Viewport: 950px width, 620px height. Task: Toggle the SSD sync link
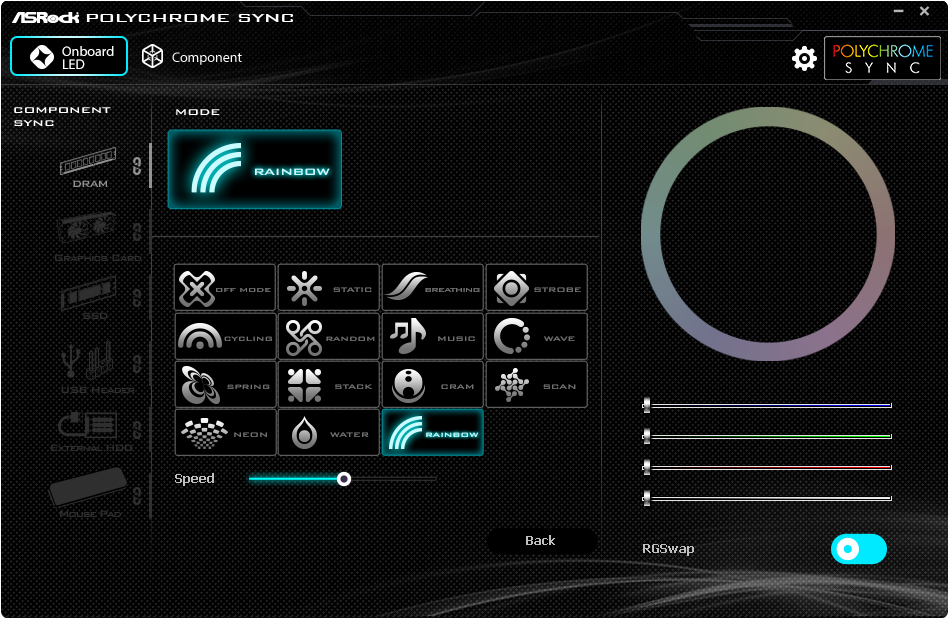pos(137,298)
